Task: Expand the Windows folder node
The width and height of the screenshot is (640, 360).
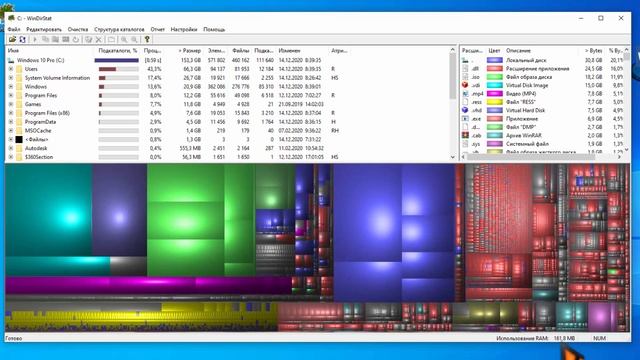Action: pyautogui.click(x=11, y=87)
